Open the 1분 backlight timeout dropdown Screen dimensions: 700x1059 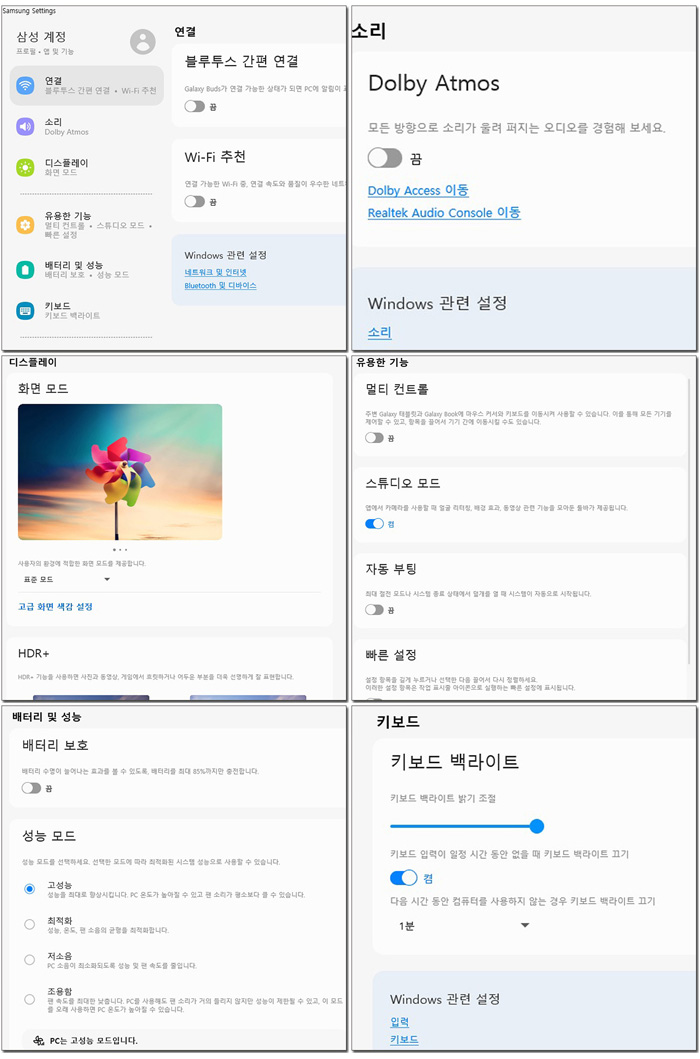pos(463,926)
